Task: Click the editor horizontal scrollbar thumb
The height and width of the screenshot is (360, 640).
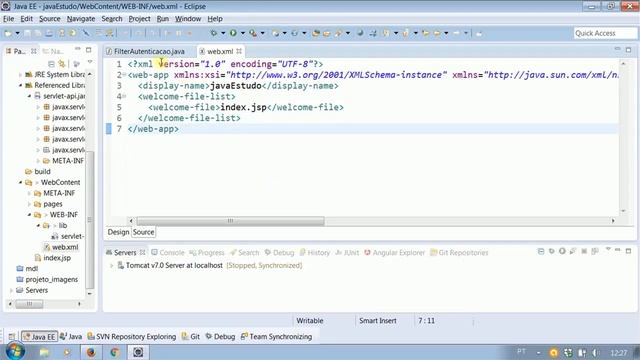Action: [x=230, y=221]
